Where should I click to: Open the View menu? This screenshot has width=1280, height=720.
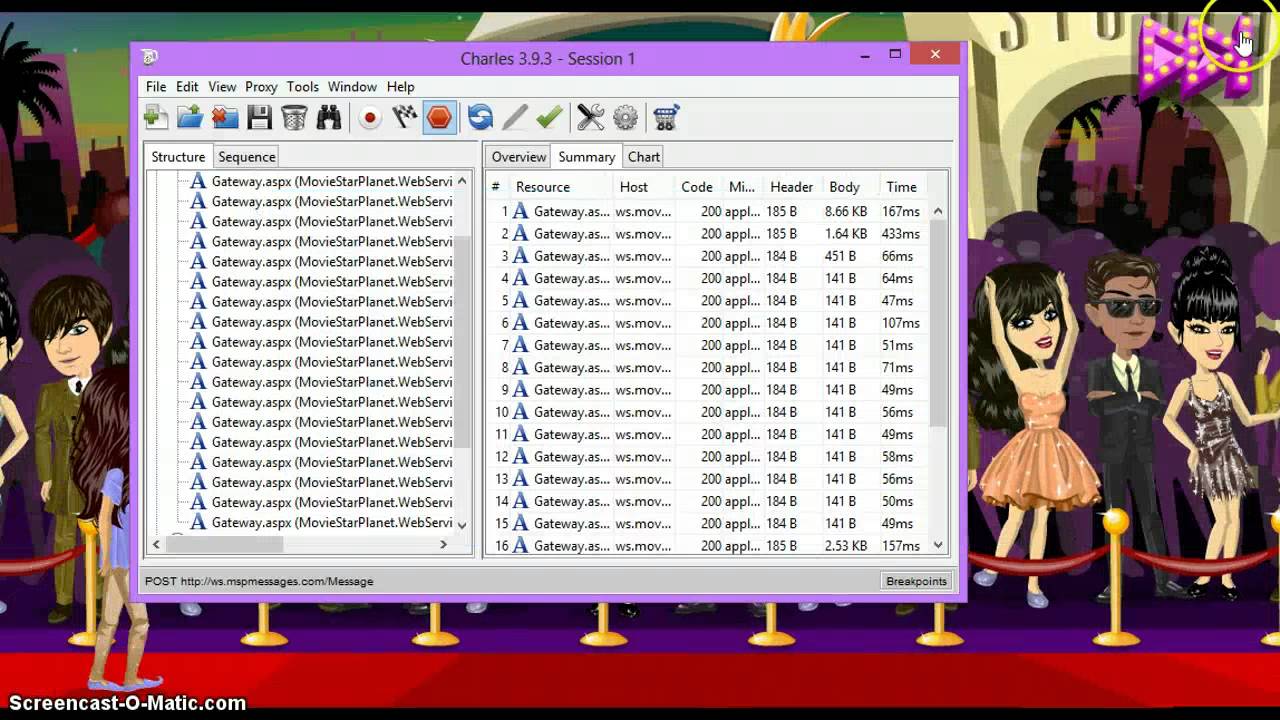coord(222,87)
